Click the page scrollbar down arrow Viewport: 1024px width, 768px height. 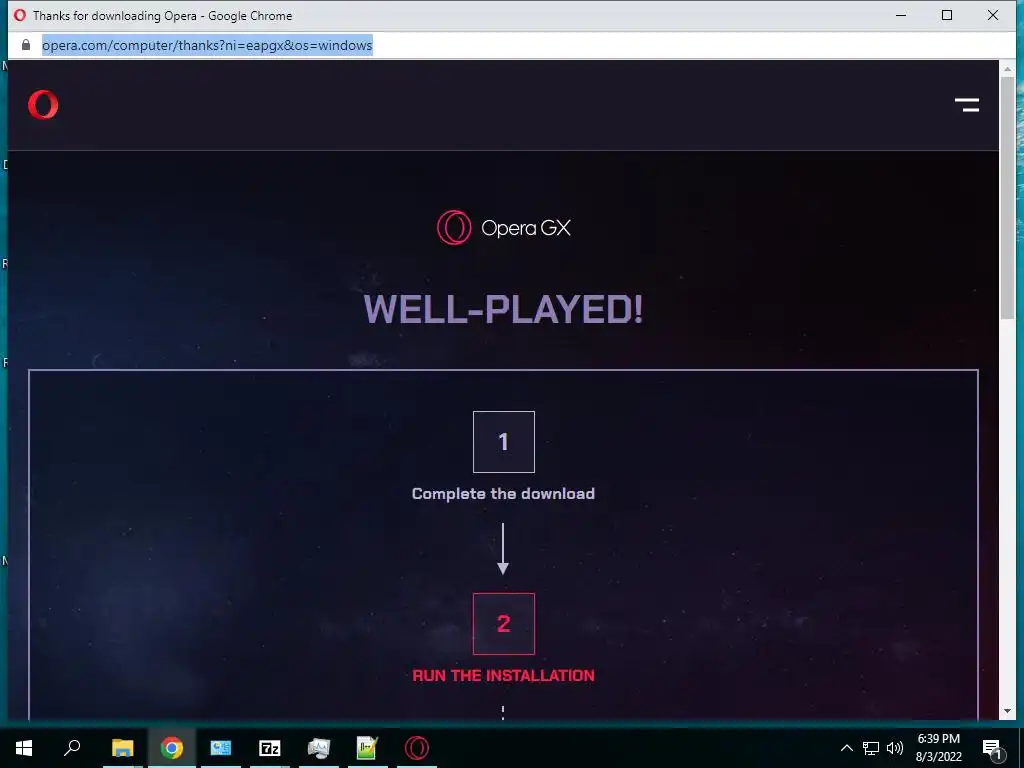1007,711
